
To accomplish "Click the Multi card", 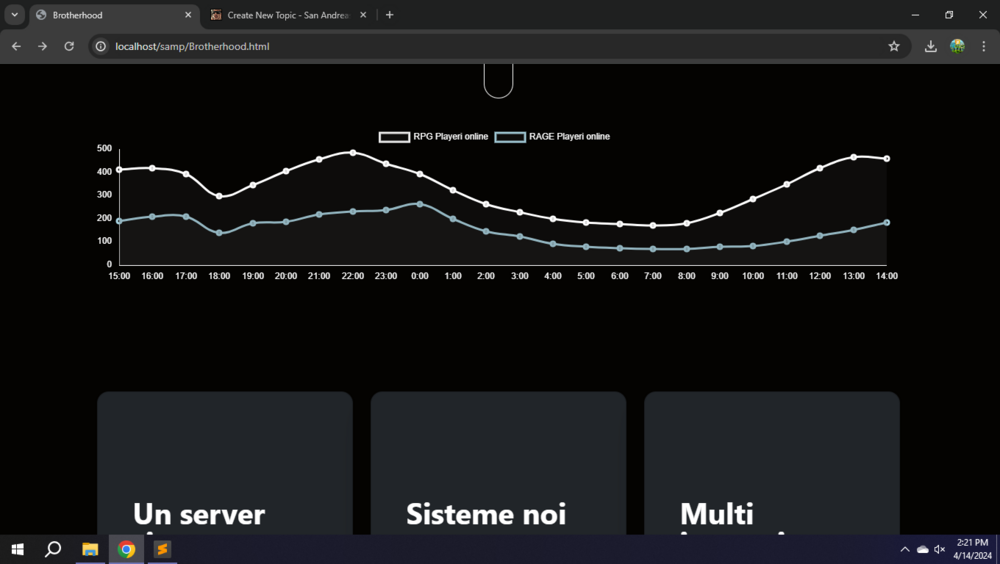I will [772, 463].
